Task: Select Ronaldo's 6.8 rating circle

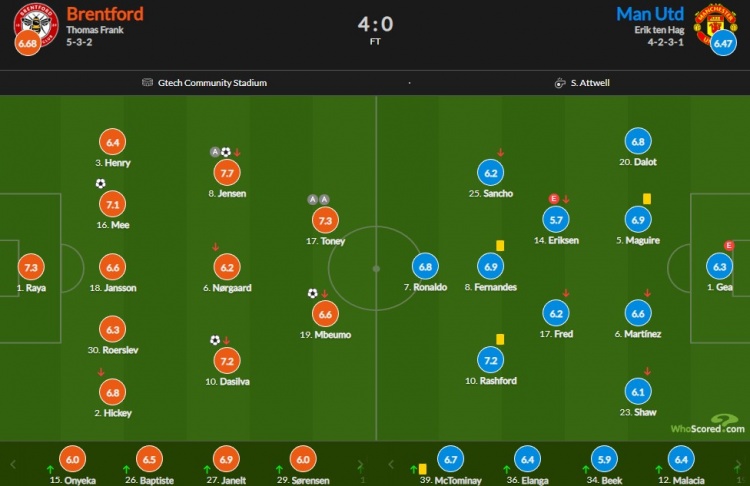Action: click(425, 266)
